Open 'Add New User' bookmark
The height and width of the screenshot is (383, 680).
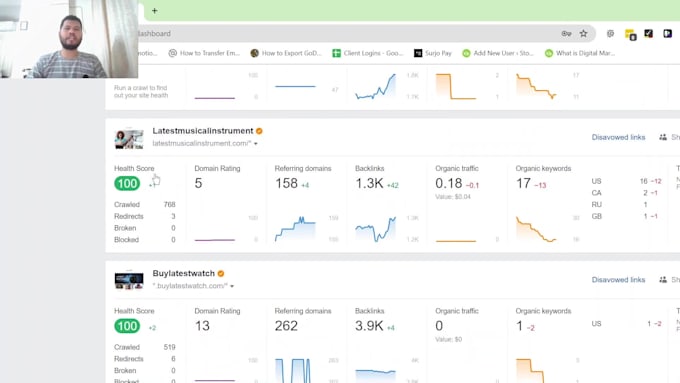(498, 53)
